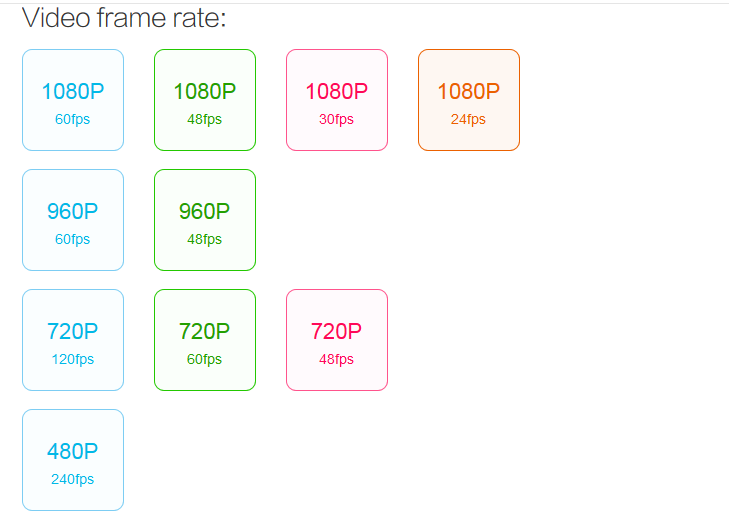Pick the pink 1080P 30fps option

pos(337,100)
